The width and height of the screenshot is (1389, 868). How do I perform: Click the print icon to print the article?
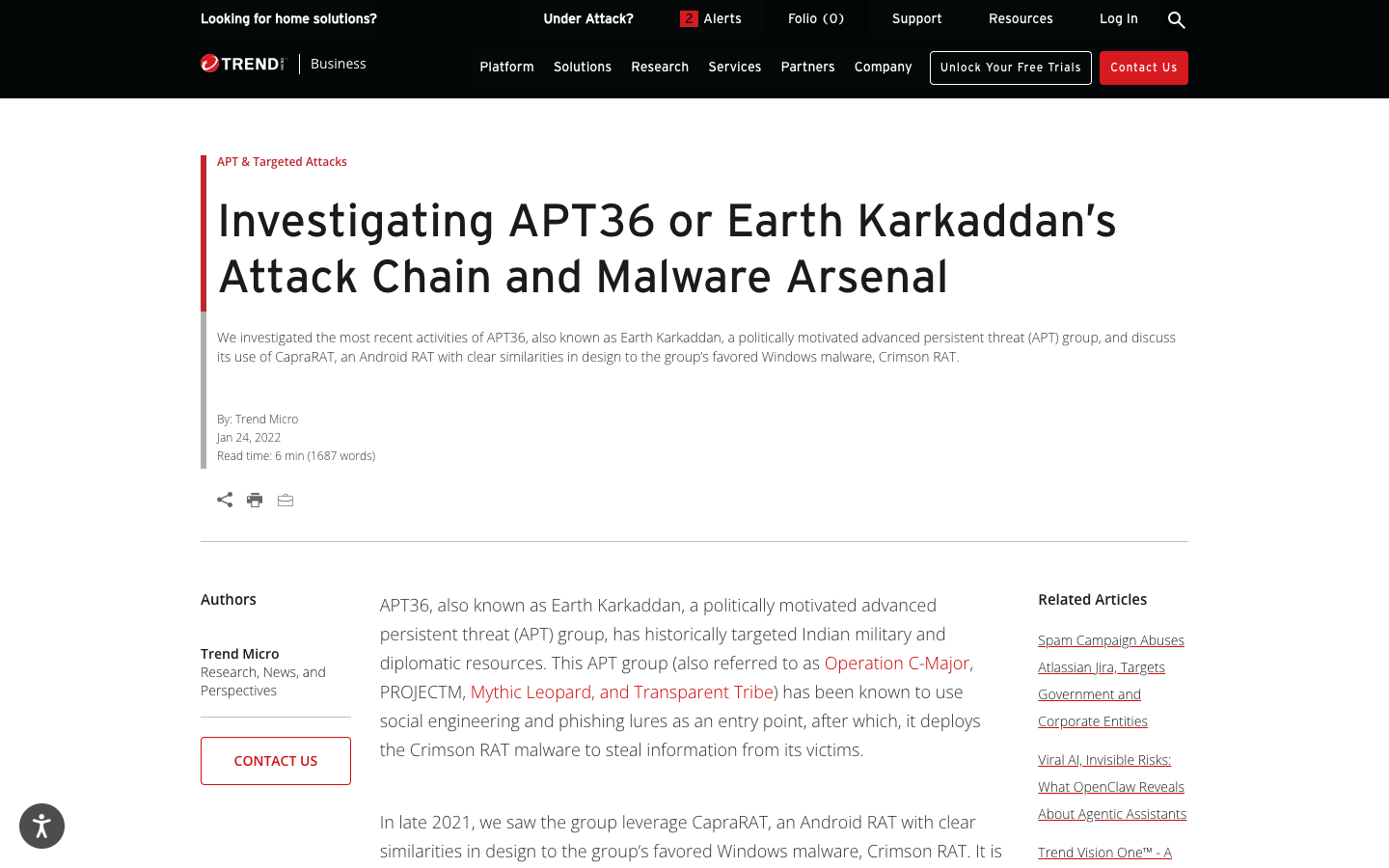(x=255, y=500)
